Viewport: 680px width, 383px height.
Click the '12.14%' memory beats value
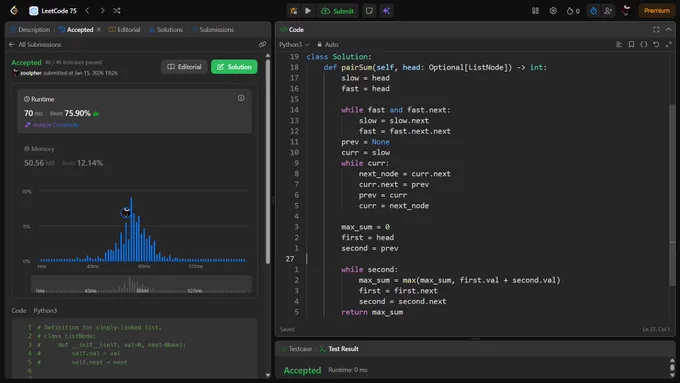pos(90,163)
